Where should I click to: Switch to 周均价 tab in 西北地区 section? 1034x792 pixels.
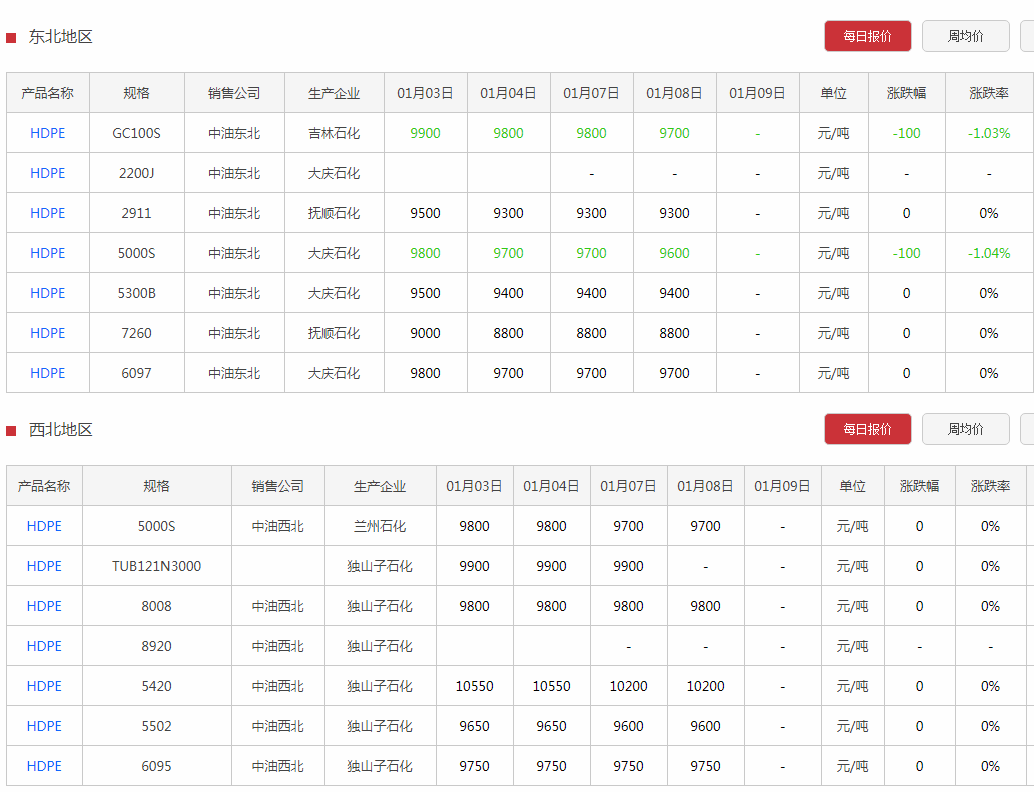point(965,429)
